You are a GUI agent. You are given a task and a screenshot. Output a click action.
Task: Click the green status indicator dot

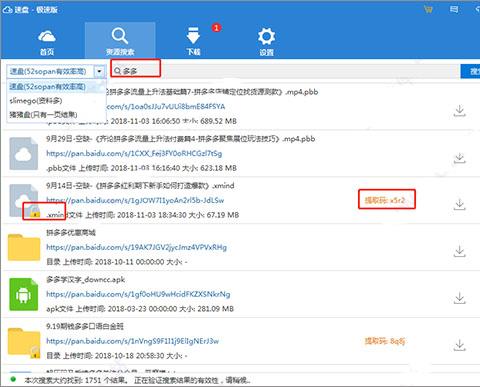13,379
